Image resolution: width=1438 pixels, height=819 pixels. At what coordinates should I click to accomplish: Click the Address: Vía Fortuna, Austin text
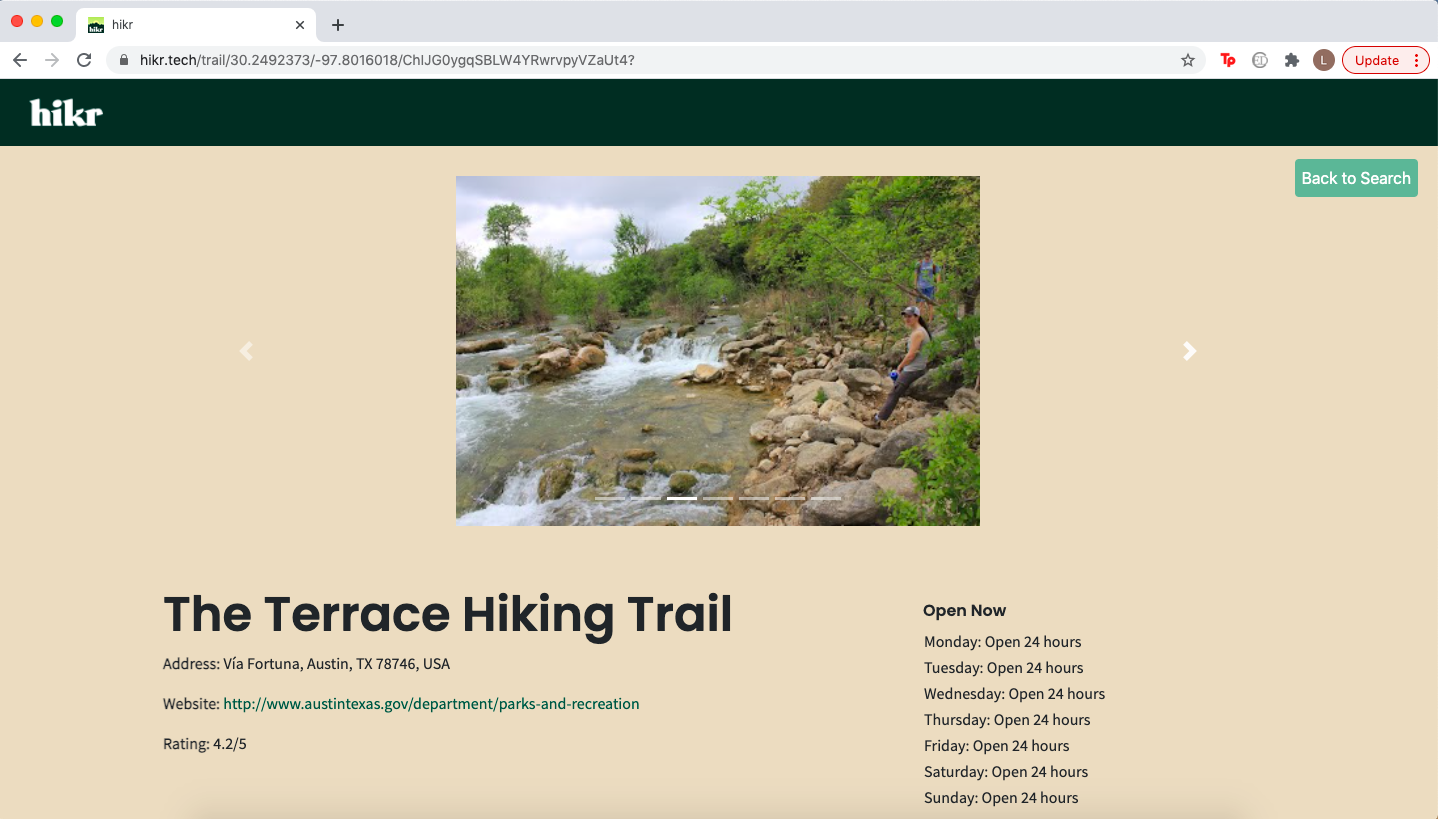coord(307,664)
